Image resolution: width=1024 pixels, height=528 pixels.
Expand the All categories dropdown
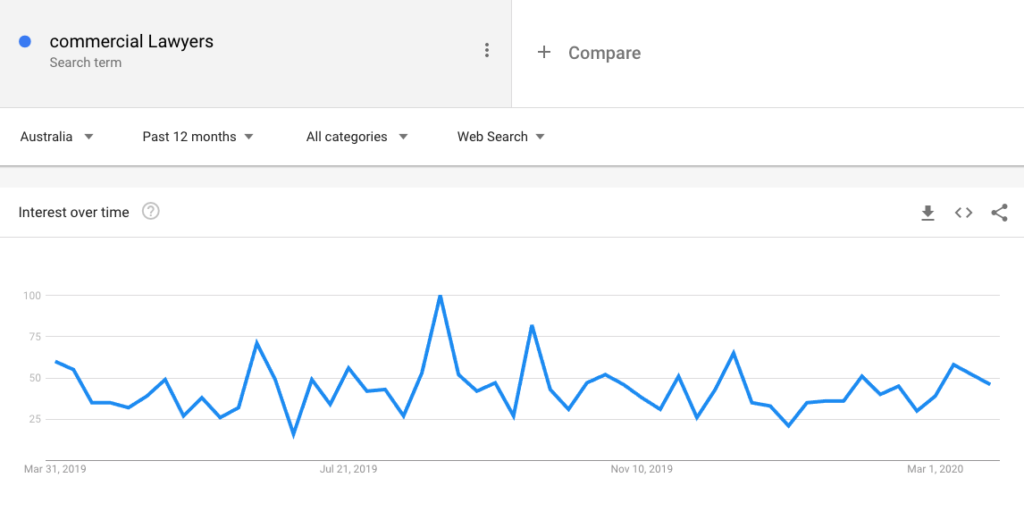(x=357, y=137)
